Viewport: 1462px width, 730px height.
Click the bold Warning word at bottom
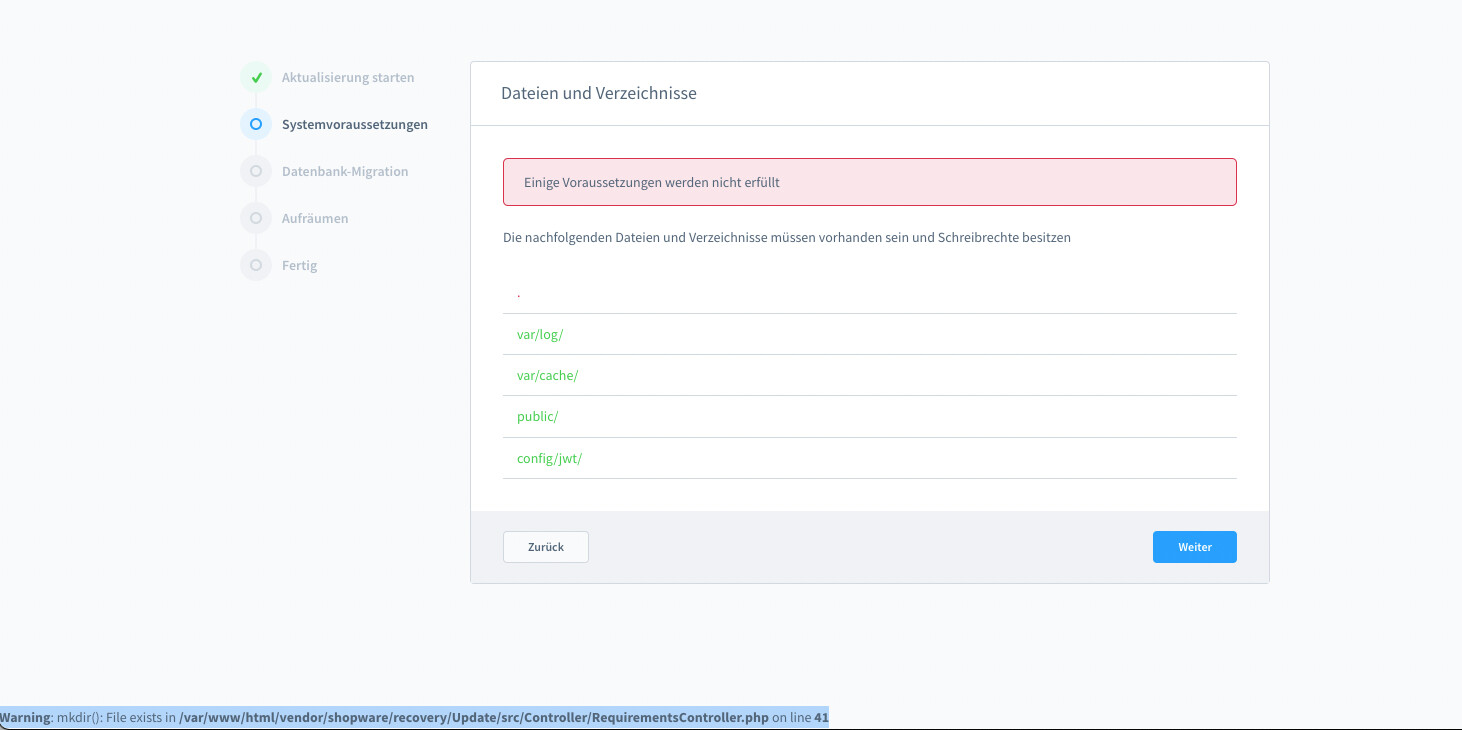pos(24,718)
